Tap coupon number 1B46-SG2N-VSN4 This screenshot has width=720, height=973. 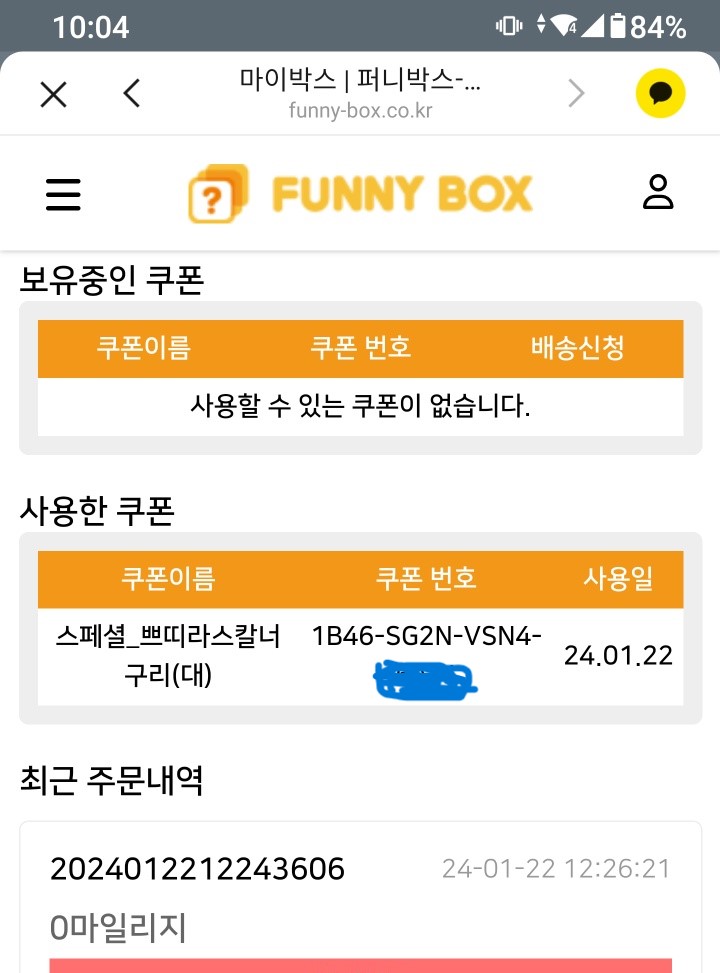(427, 636)
